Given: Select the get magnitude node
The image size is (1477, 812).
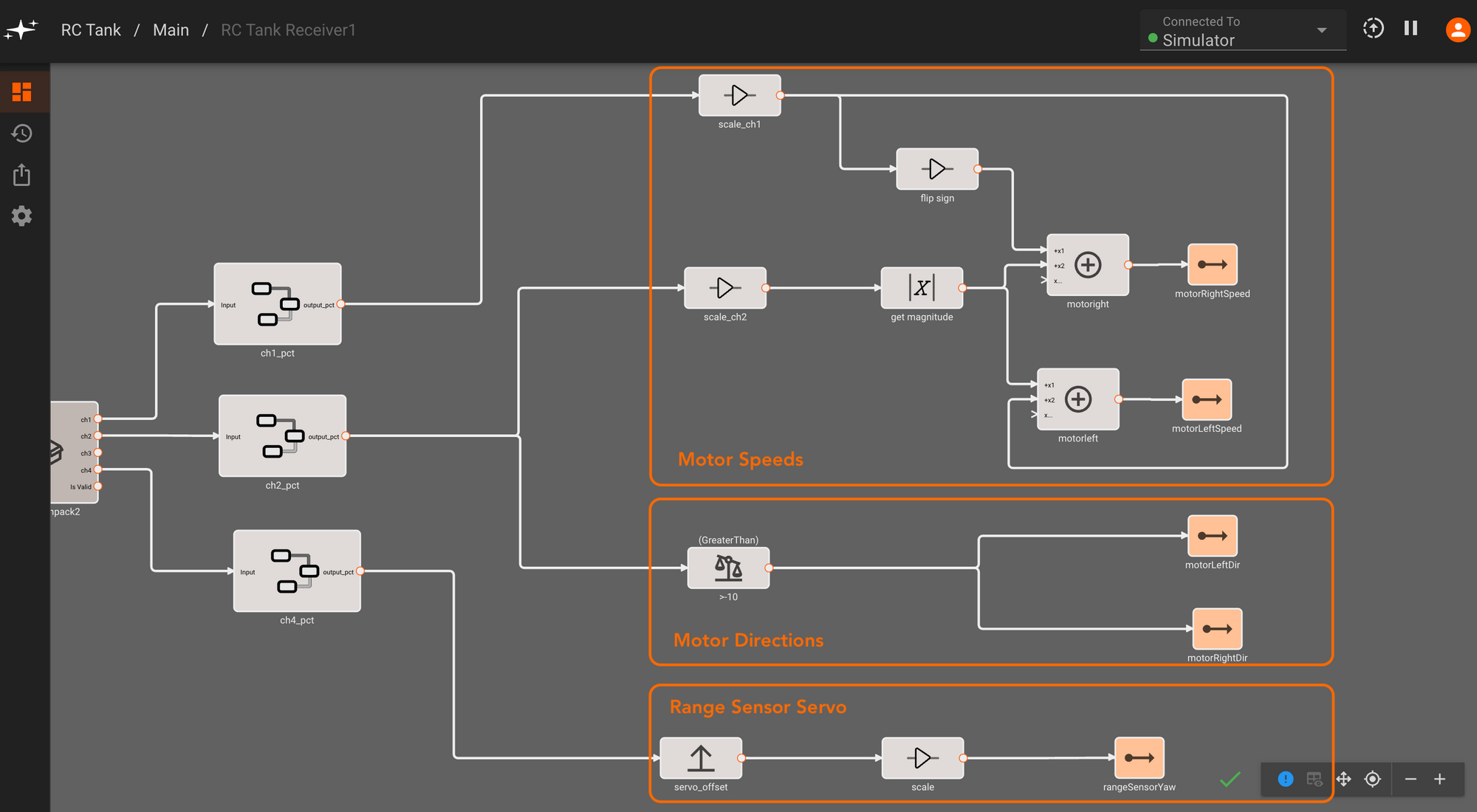Looking at the screenshot, I should [922, 288].
